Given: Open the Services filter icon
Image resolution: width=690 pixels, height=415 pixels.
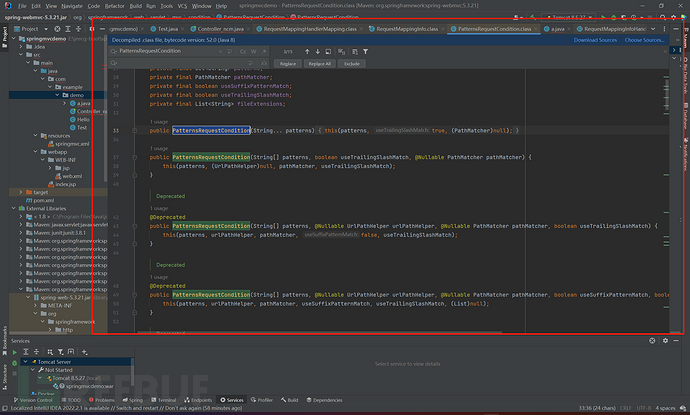Looking at the screenshot, I should pos(61,352).
